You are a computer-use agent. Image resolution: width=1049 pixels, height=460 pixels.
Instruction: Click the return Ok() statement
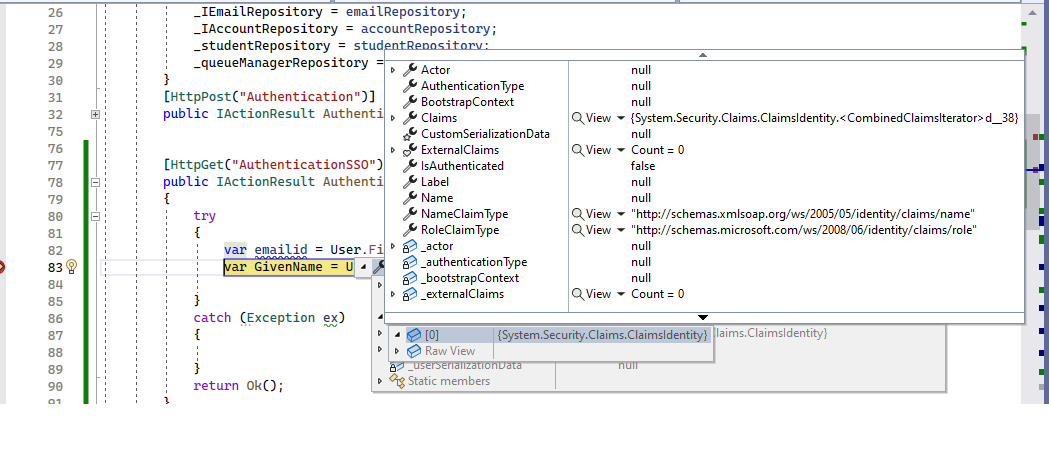click(239, 386)
